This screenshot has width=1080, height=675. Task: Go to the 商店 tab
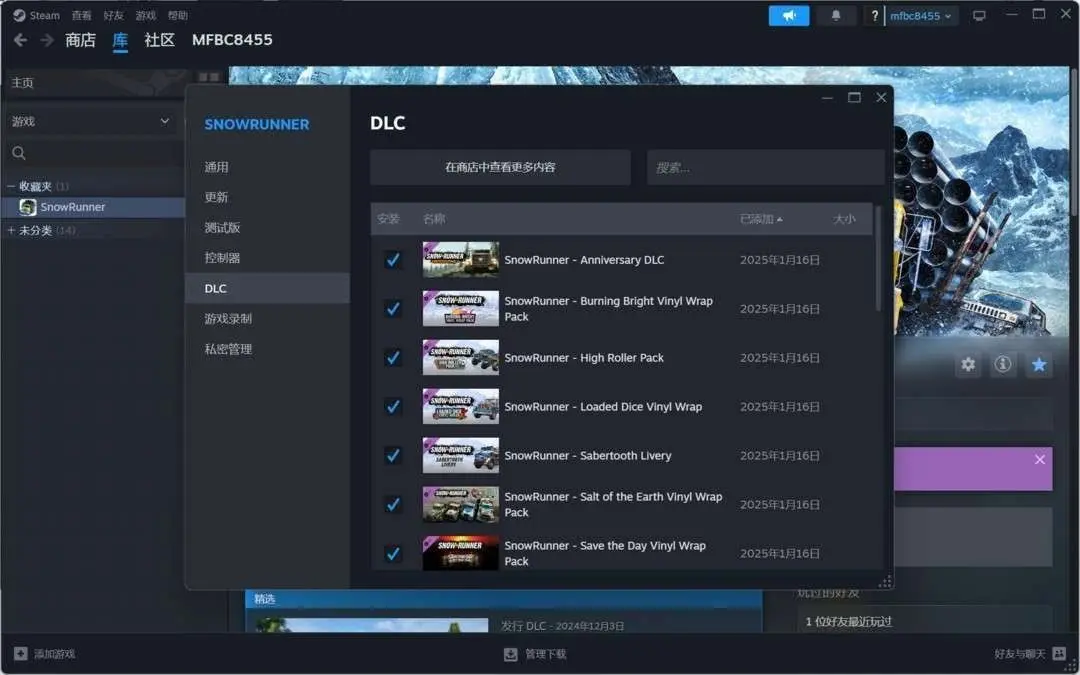coord(80,40)
